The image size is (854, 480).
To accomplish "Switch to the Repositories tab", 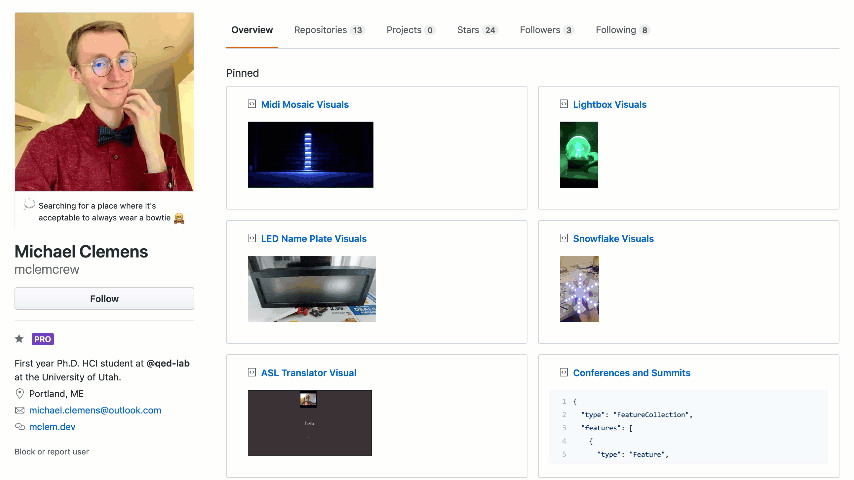I will 329,30.
